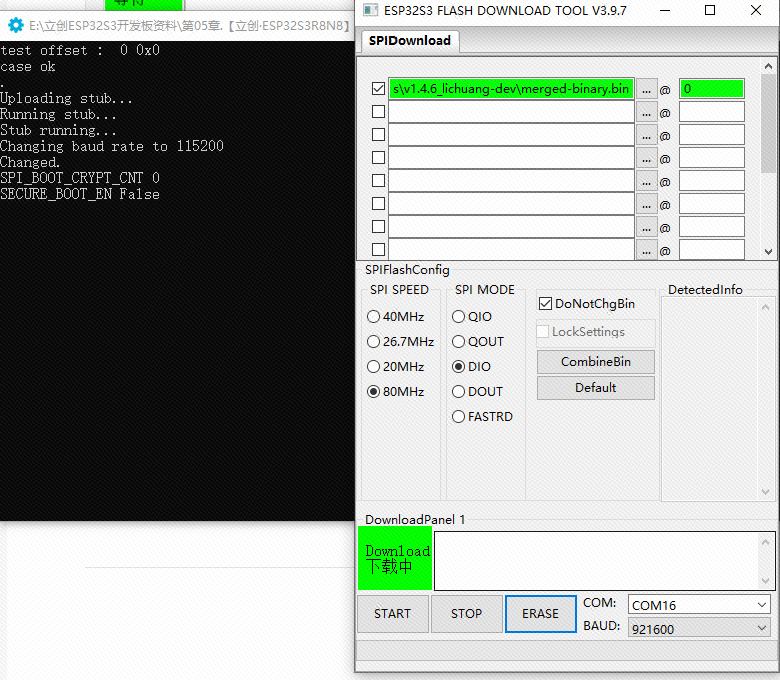780x680 pixels.
Task: Click the merged-binary.bin file path field
Action: pyautogui.click(x=511, y=89)
